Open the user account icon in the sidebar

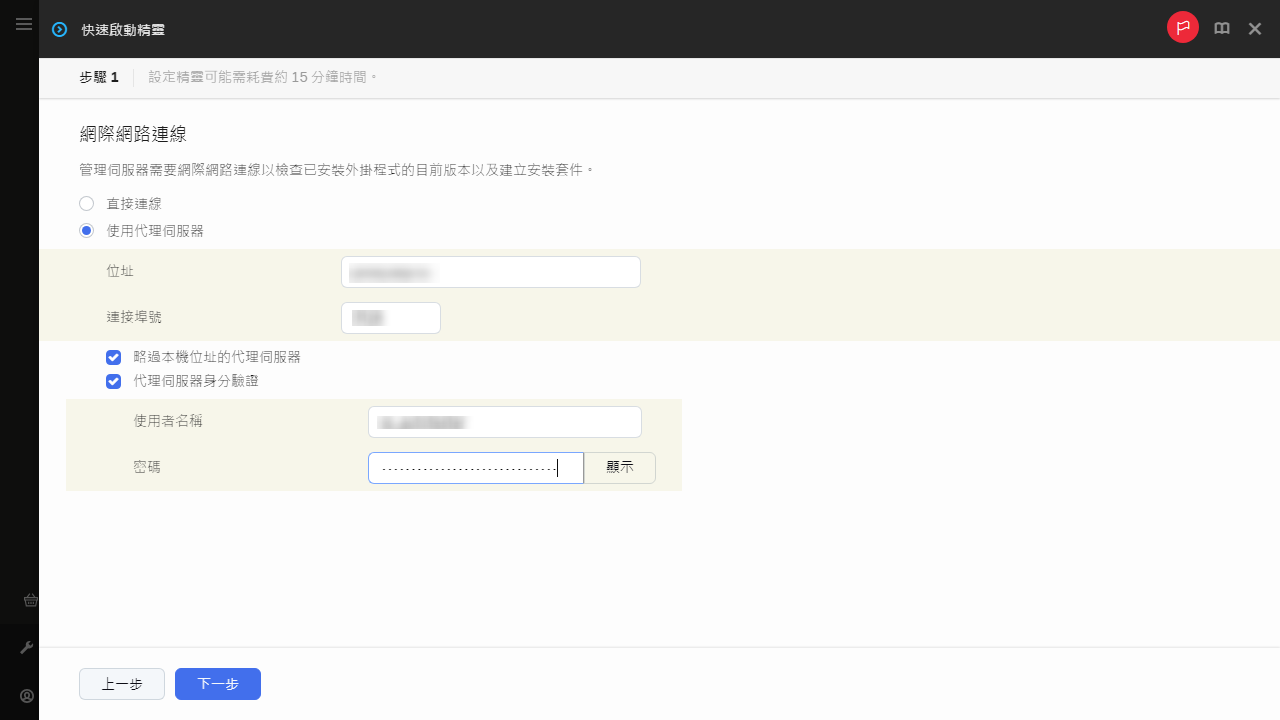pyautogui.click(x=27, y=696)
